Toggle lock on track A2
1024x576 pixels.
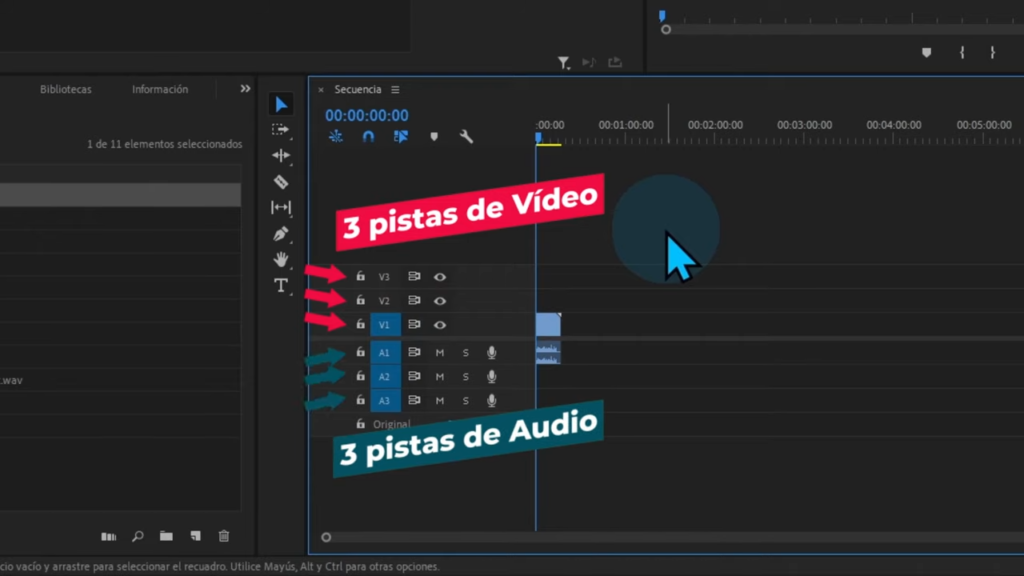360,376
